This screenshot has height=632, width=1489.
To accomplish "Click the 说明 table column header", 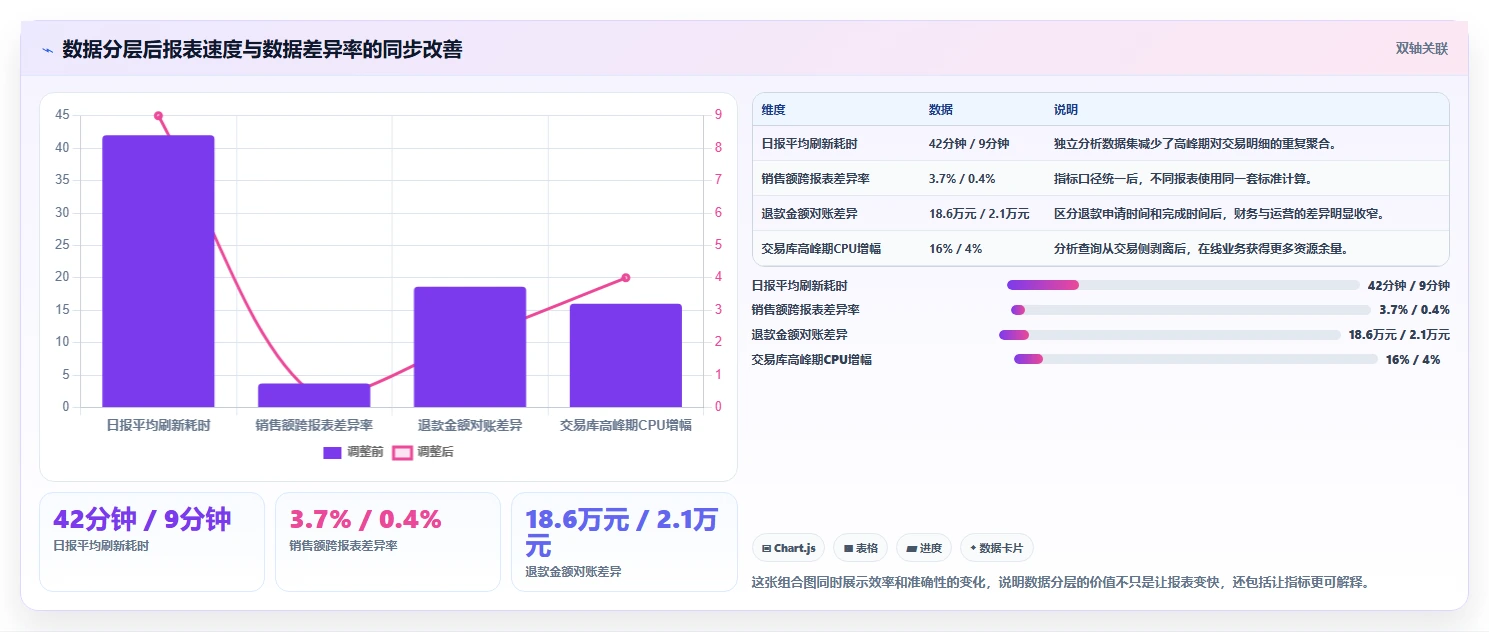I will [1066, 110].
